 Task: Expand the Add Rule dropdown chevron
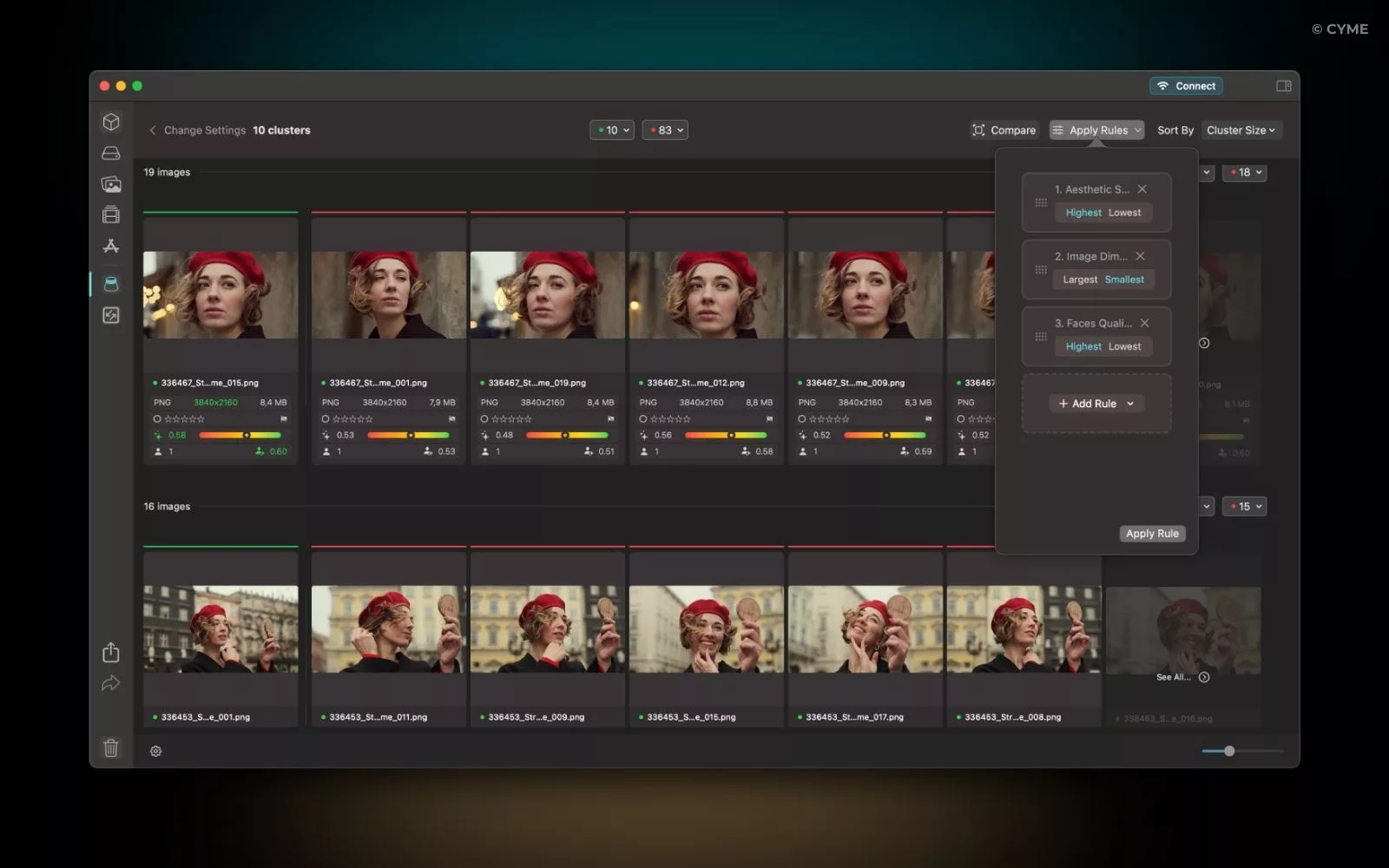tap(1130, 404)
